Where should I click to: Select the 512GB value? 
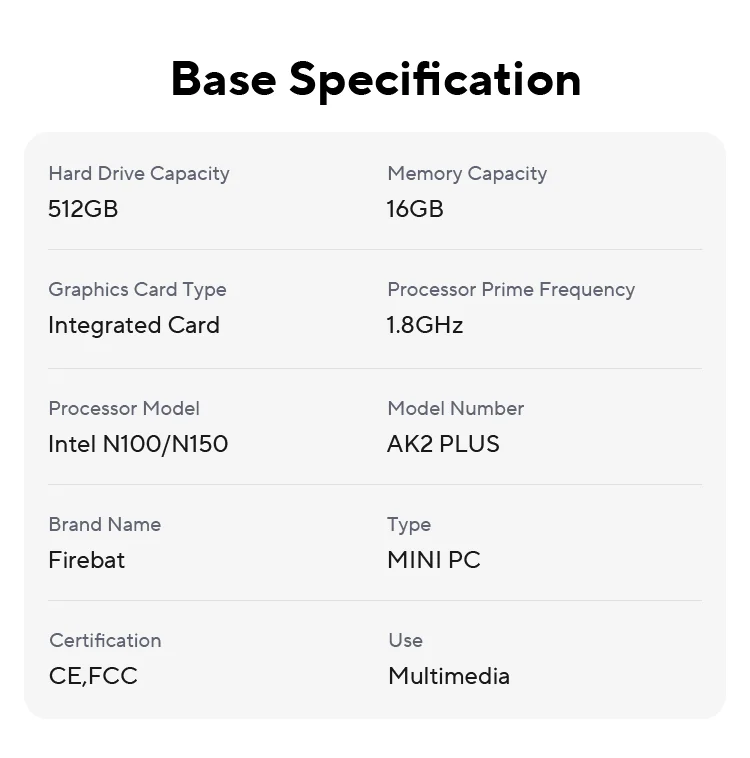(x=83, y=209)
